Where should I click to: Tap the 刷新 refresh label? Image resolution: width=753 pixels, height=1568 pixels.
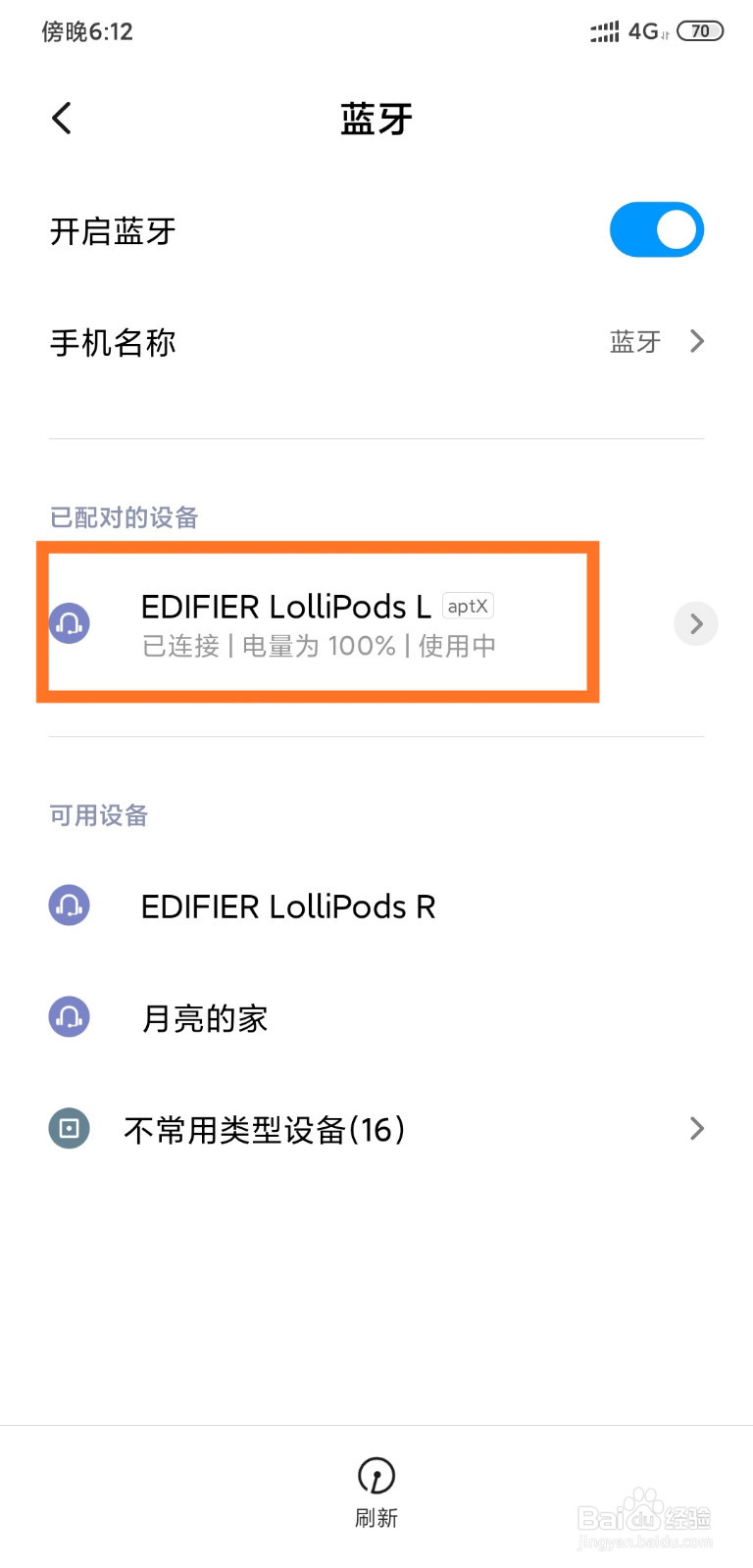pos(376,1518)
